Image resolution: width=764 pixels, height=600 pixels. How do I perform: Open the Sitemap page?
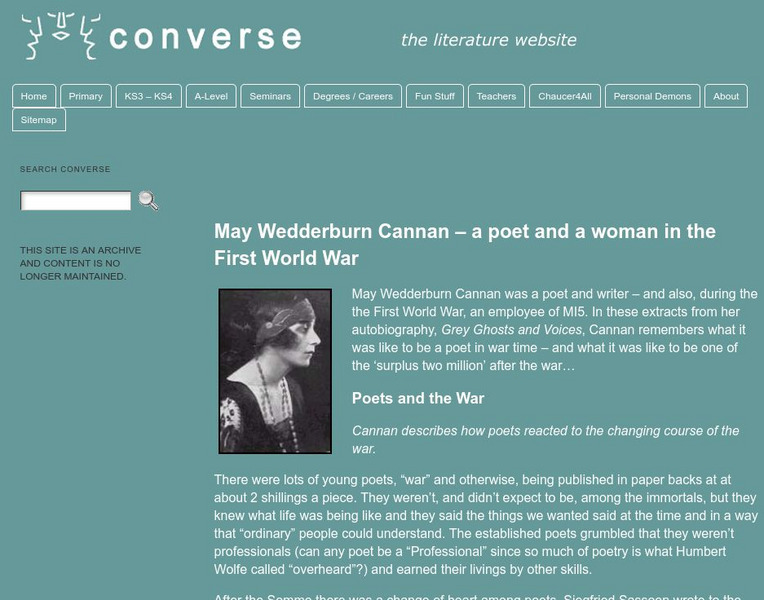39,120
